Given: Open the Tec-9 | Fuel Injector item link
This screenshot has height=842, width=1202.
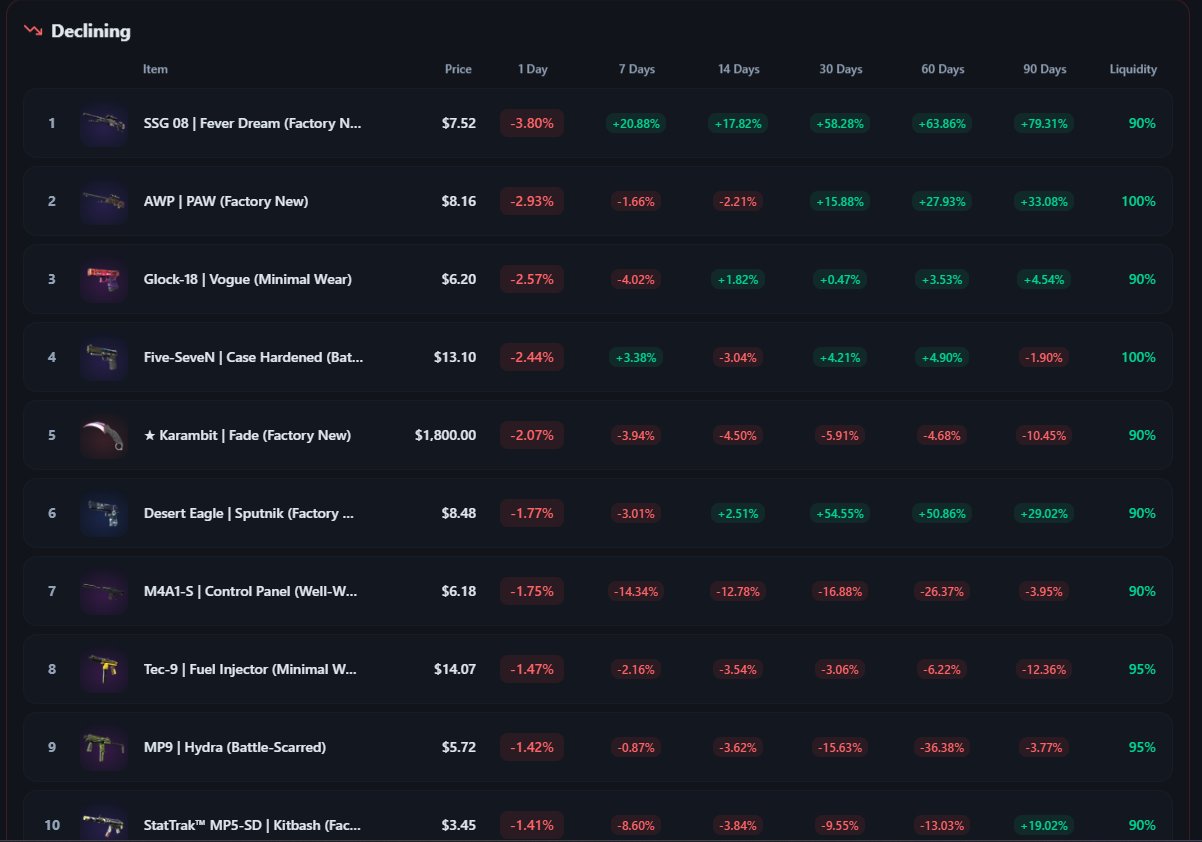Looking at the screenshot, I should click(250, 670).
